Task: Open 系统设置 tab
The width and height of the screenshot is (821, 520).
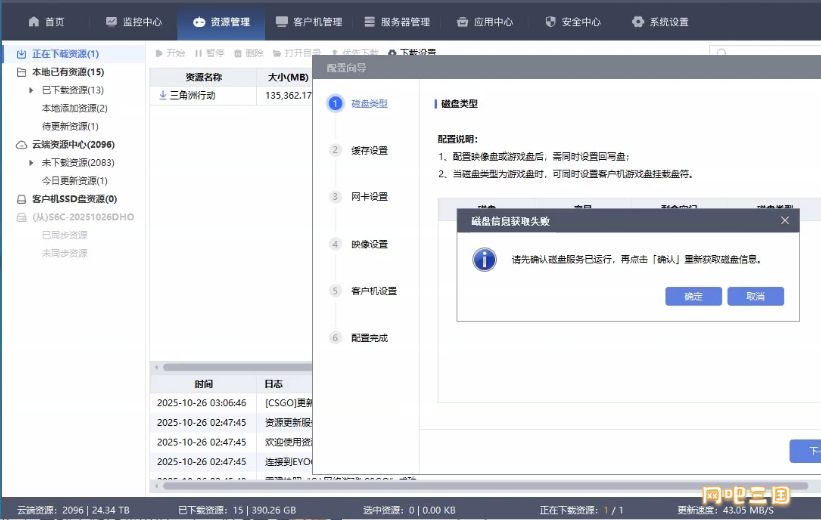Action: pyautogui.click(x=660, y=21)
